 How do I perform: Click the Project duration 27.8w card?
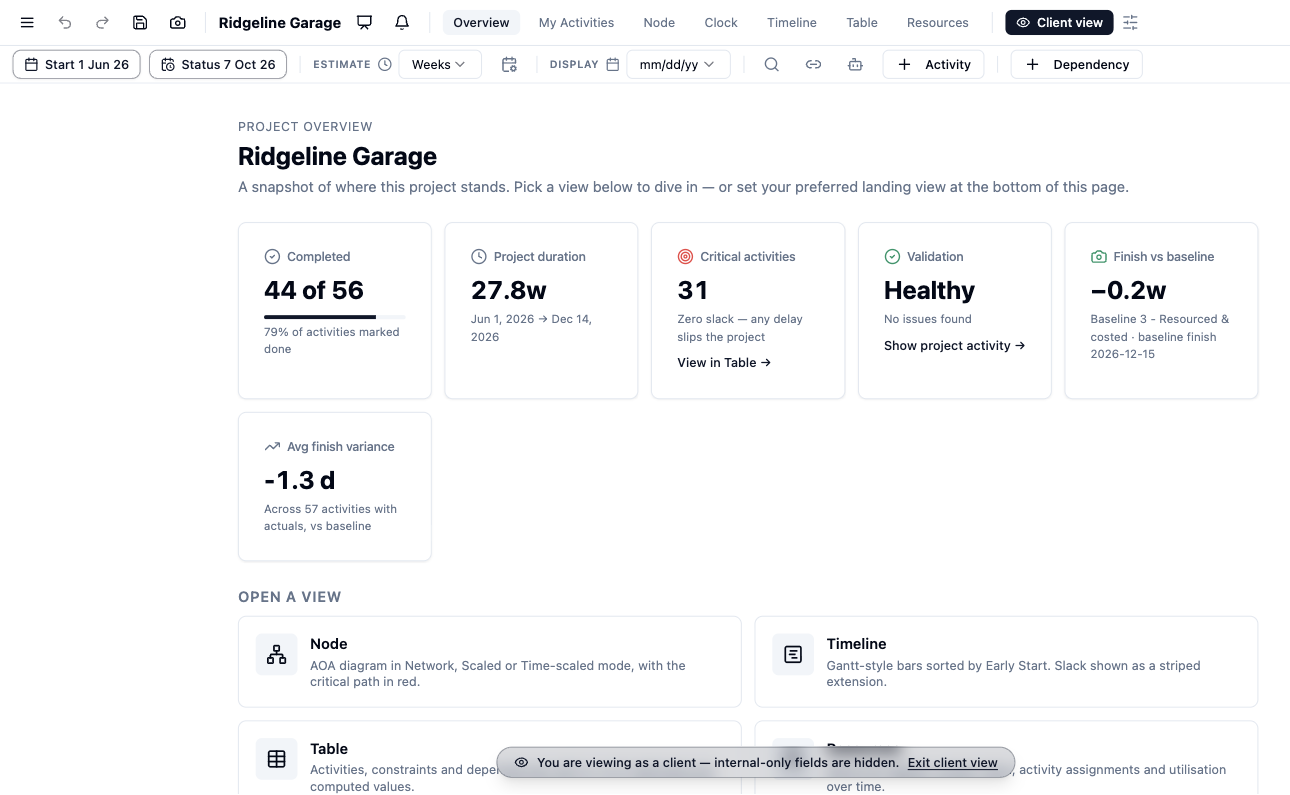[x=541, y=311]
